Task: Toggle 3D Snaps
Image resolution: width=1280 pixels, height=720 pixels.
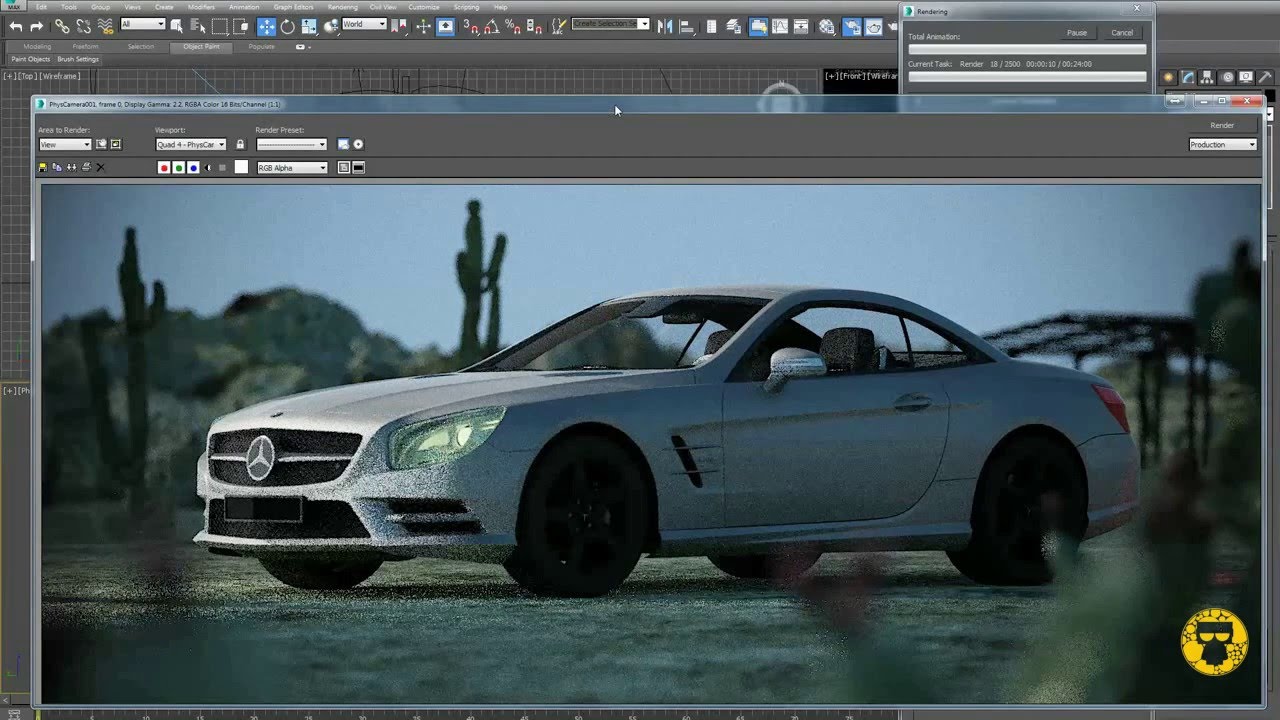Action: click(471, 26)
